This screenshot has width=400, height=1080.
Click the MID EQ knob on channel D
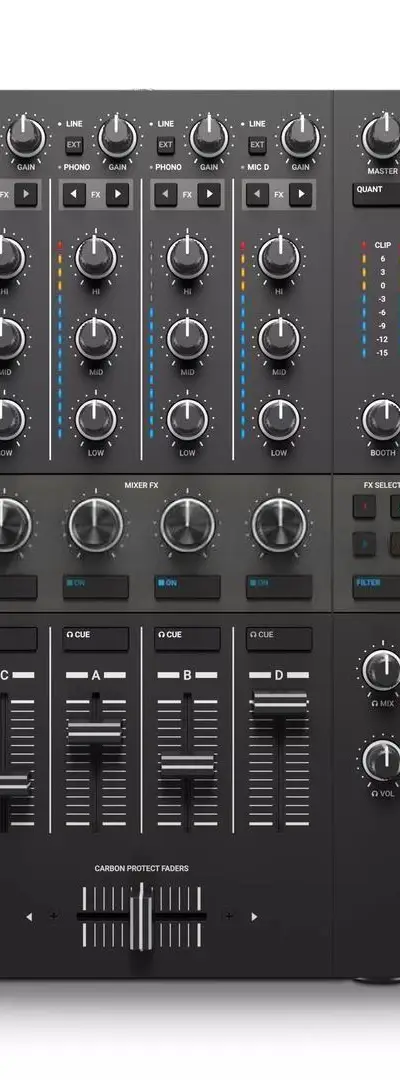click(x=279, y=339)
